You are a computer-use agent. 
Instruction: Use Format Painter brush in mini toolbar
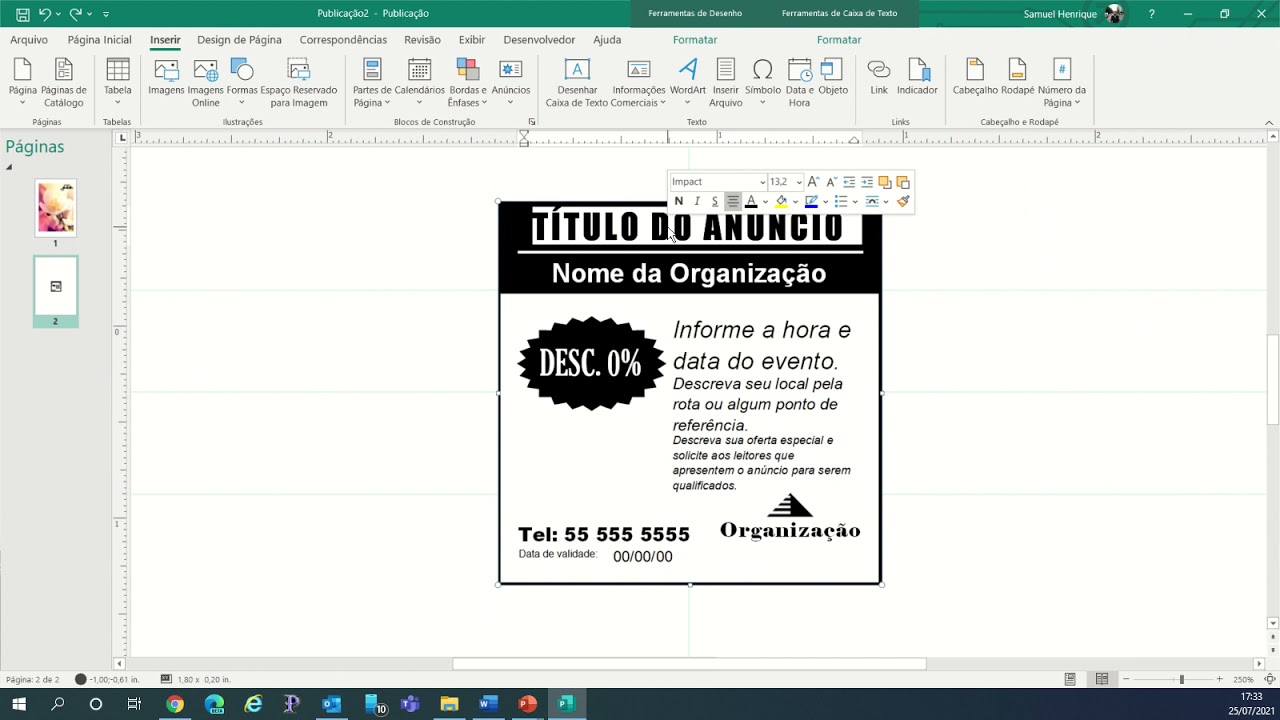[903, 201]
